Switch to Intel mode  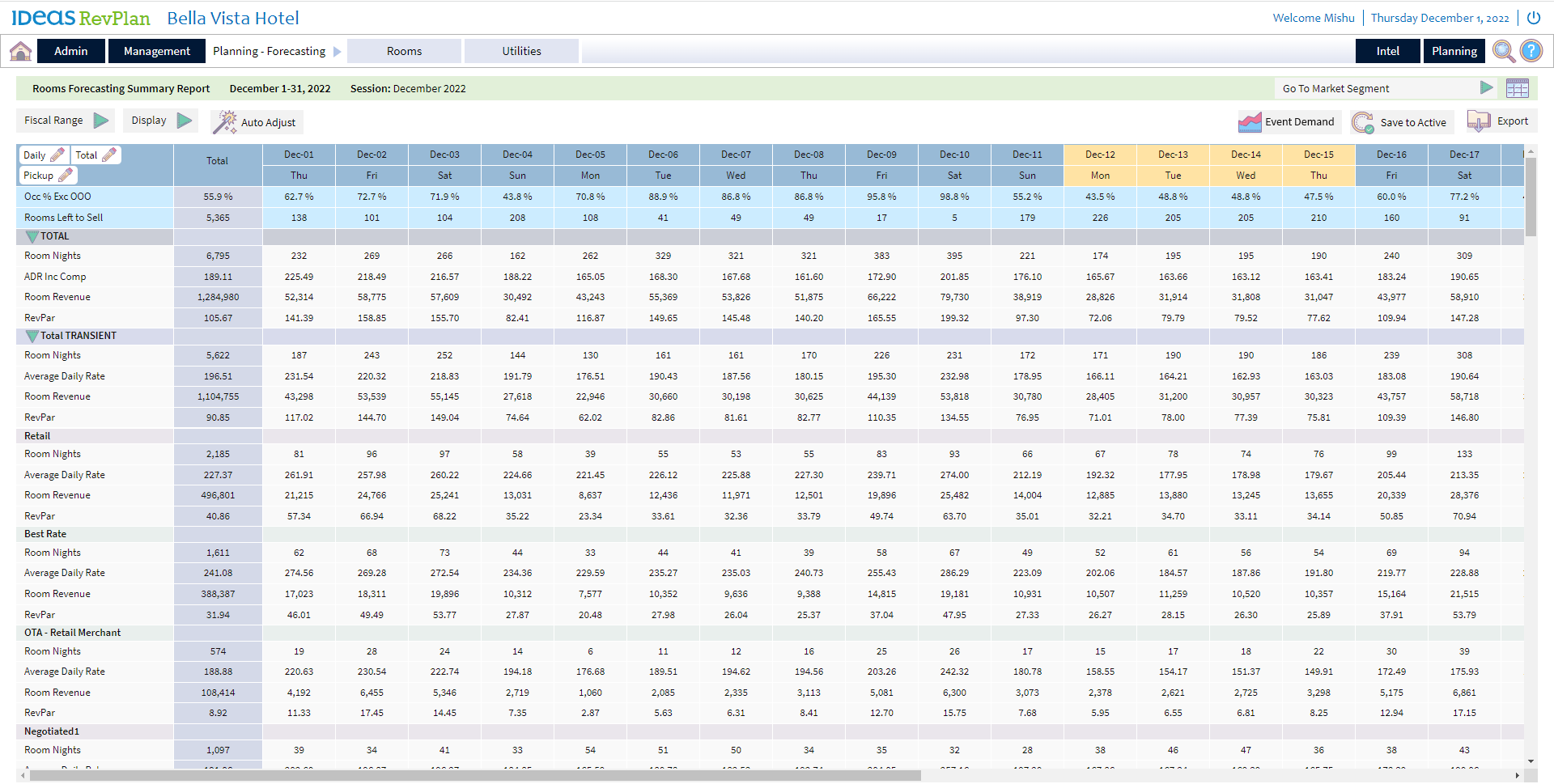1387,51
